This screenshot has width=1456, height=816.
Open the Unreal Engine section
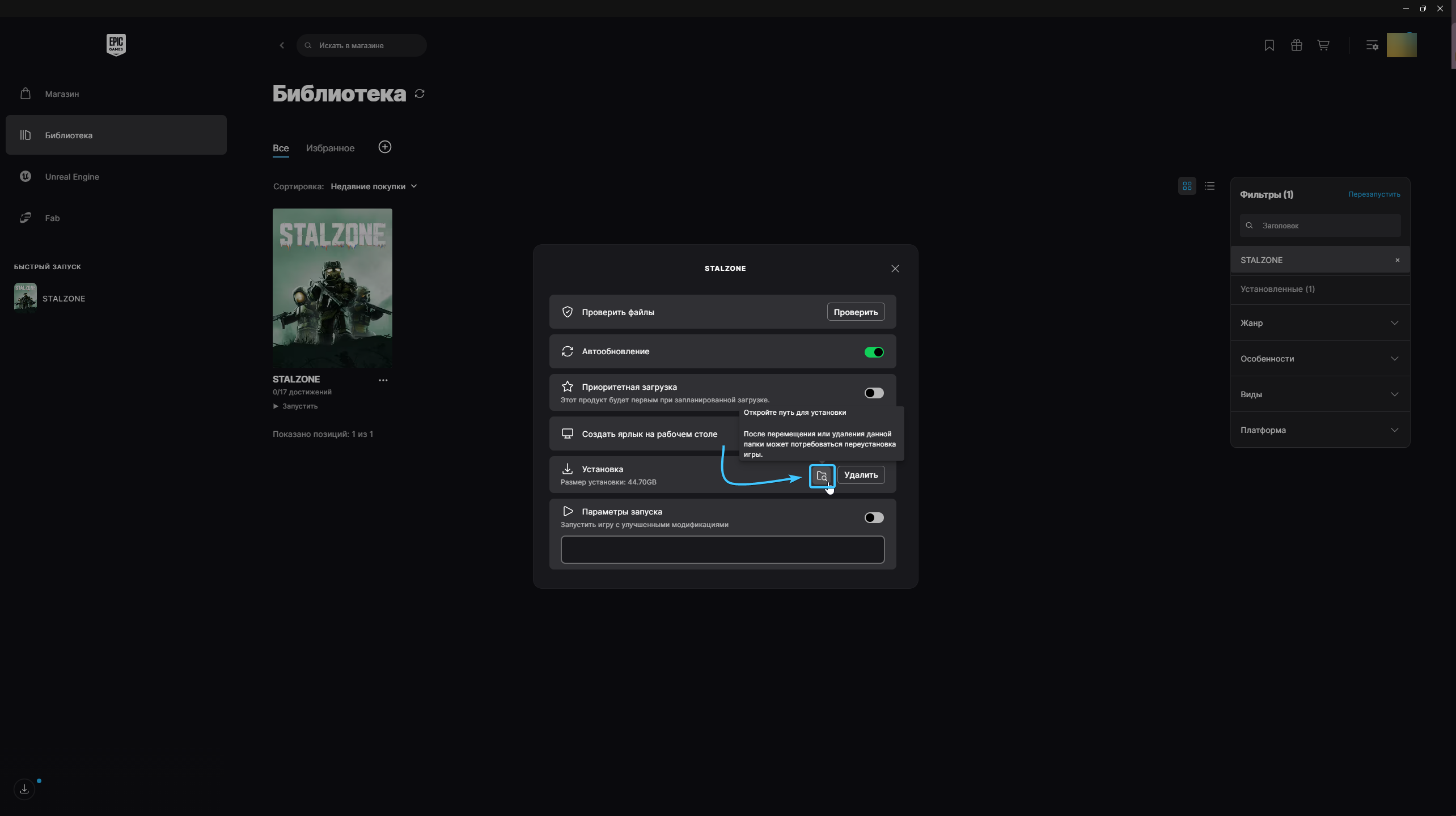(x=116, y=176)
